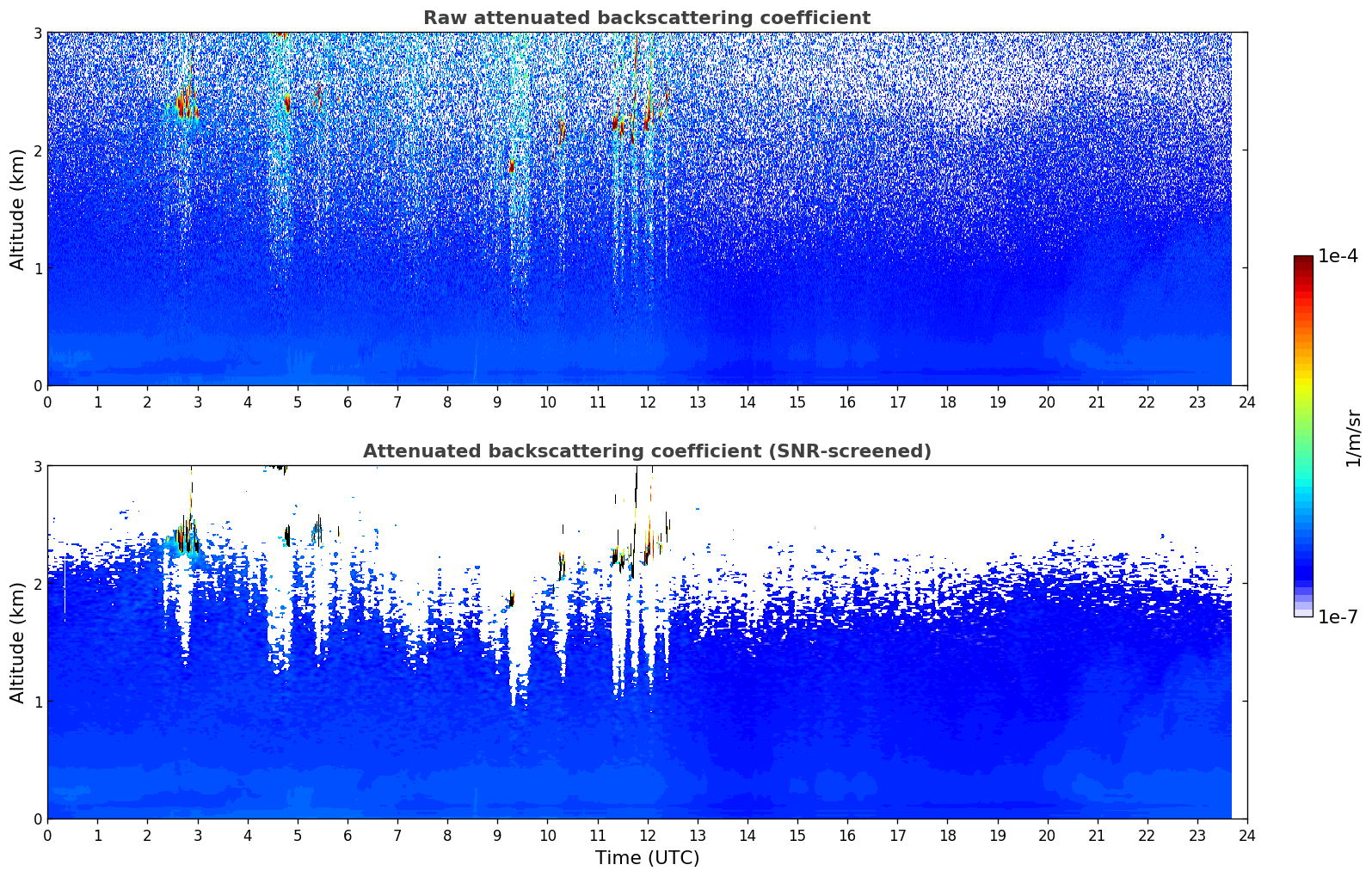
Task: Click the '24' tick on the bottom time axis
Action: (x=1247, y=836)
